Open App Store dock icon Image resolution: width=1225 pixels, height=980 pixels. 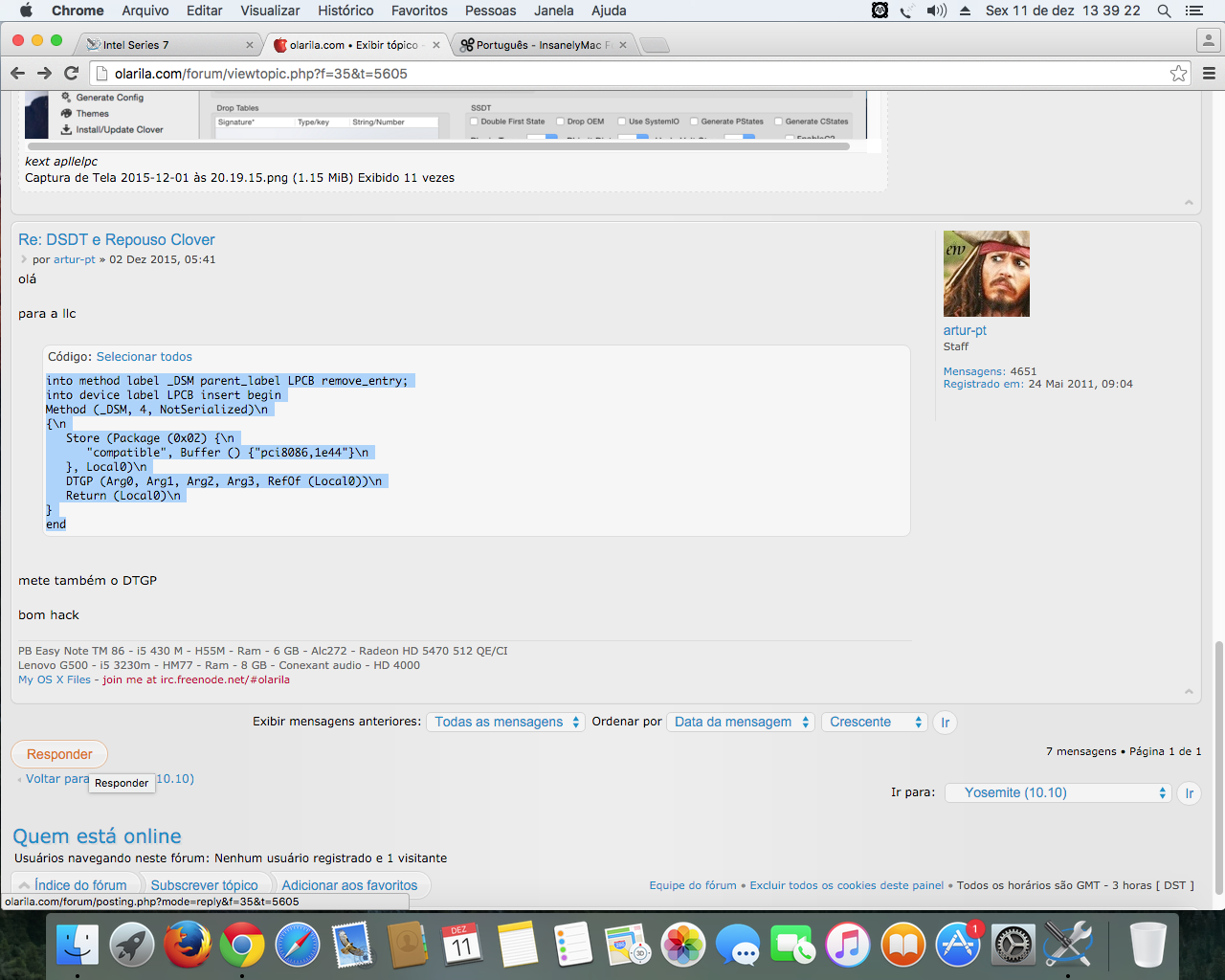click(x=958, y=946)
